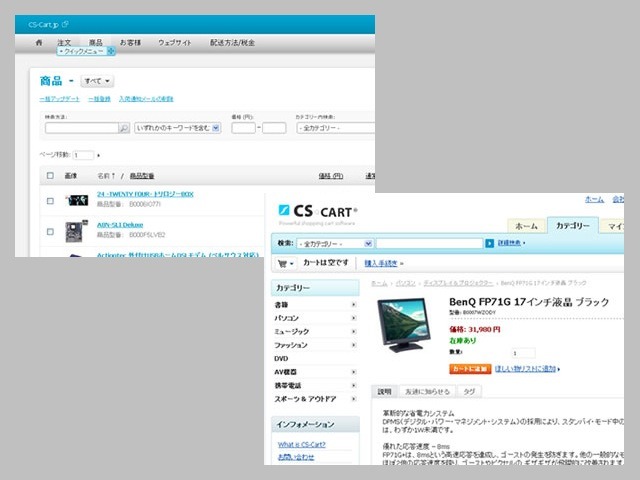
Task: Open the 24 -TWENTY FOUR- トリロジーBOX product link
Action: [x=145, y=194]
